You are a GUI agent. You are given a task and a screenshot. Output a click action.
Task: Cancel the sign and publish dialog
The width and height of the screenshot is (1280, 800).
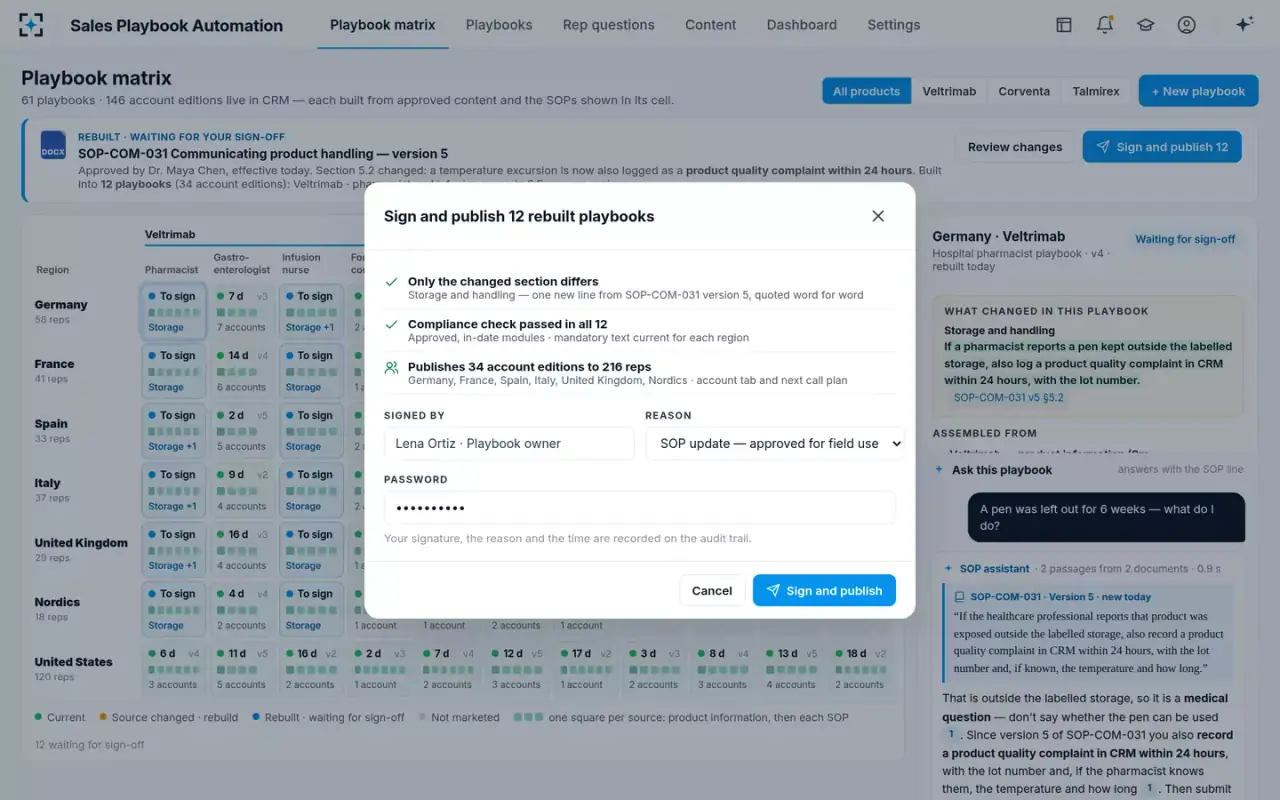click(x=712, y=591)
